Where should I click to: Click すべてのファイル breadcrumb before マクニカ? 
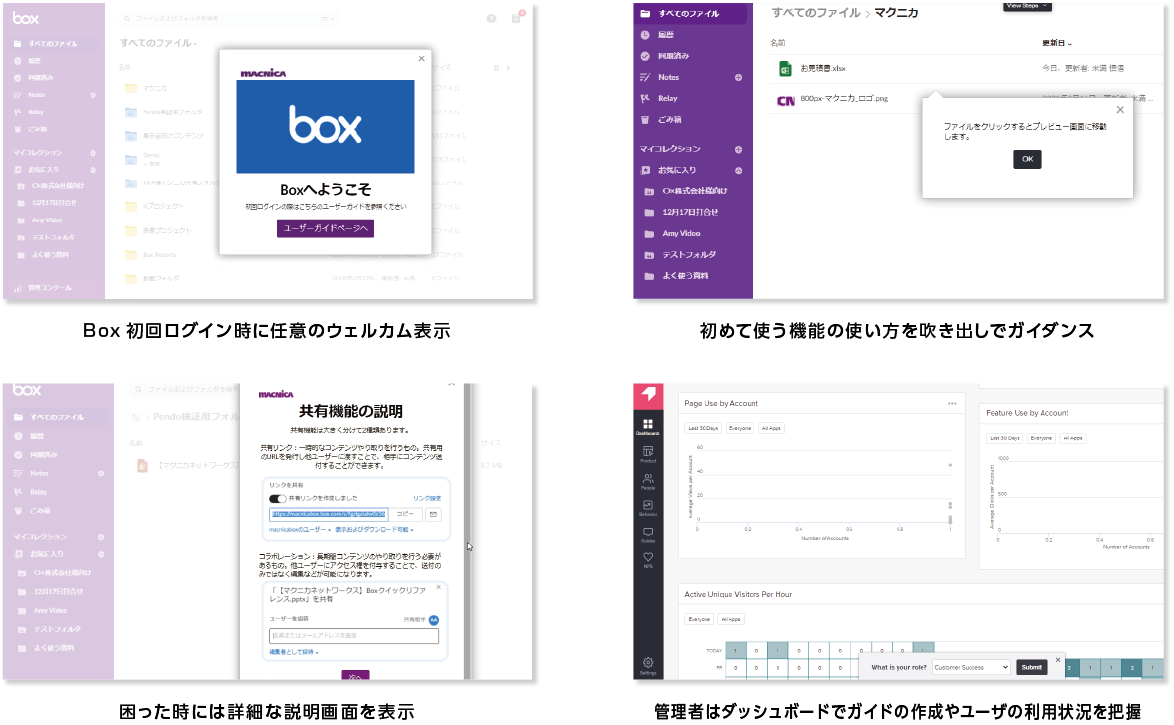point(816,13)
